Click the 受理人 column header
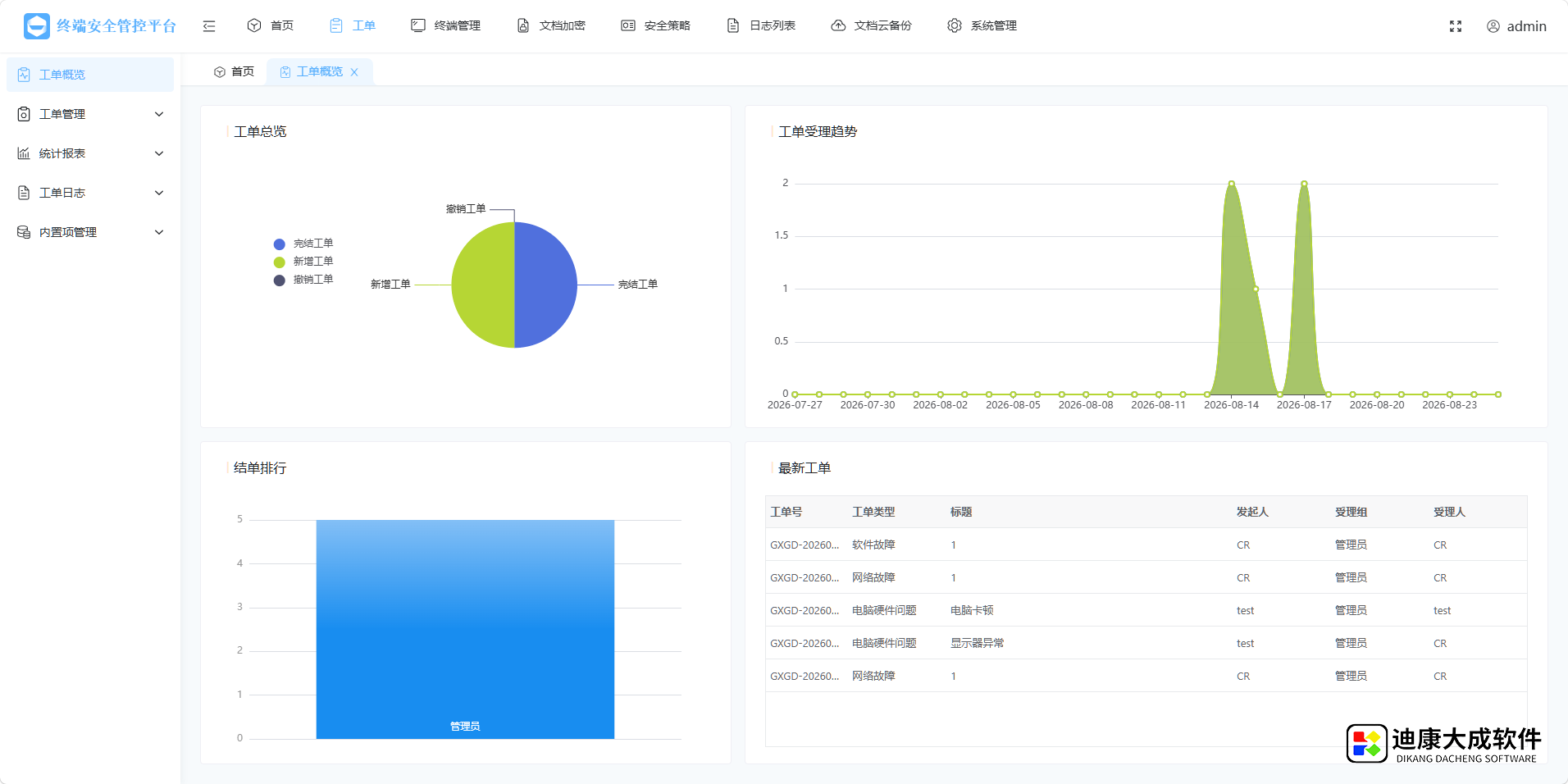1568x784 pixels. click(x=1449, y=512)
